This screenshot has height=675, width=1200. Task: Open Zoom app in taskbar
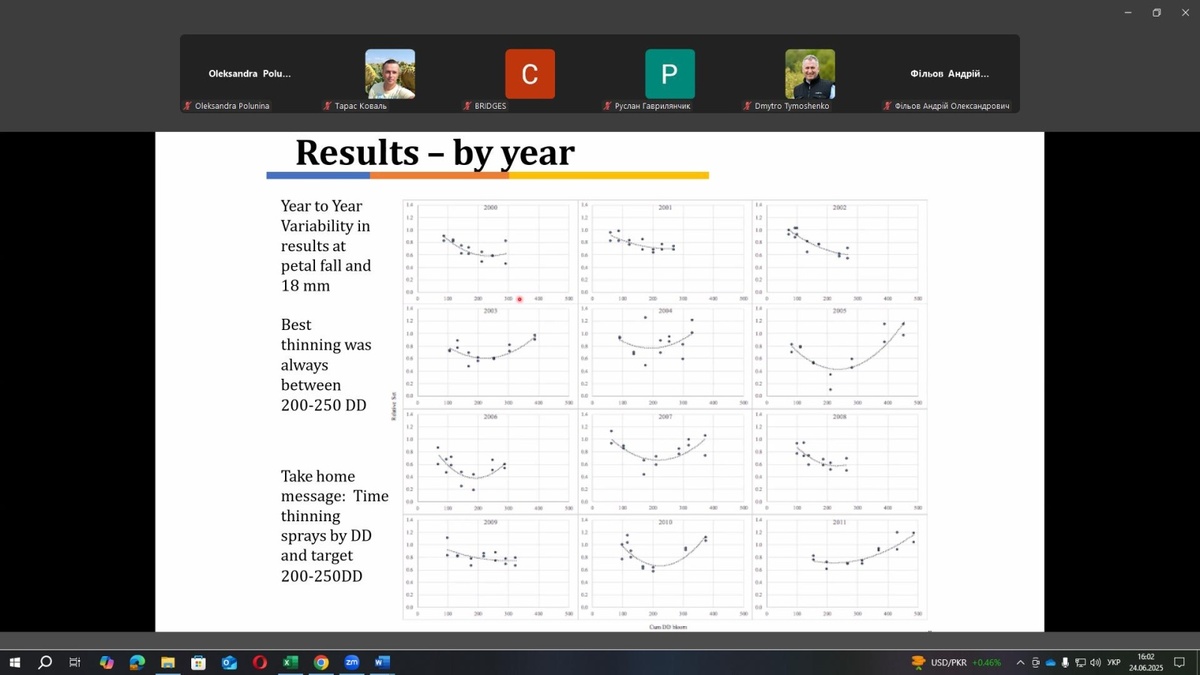[x=351, y=662]
